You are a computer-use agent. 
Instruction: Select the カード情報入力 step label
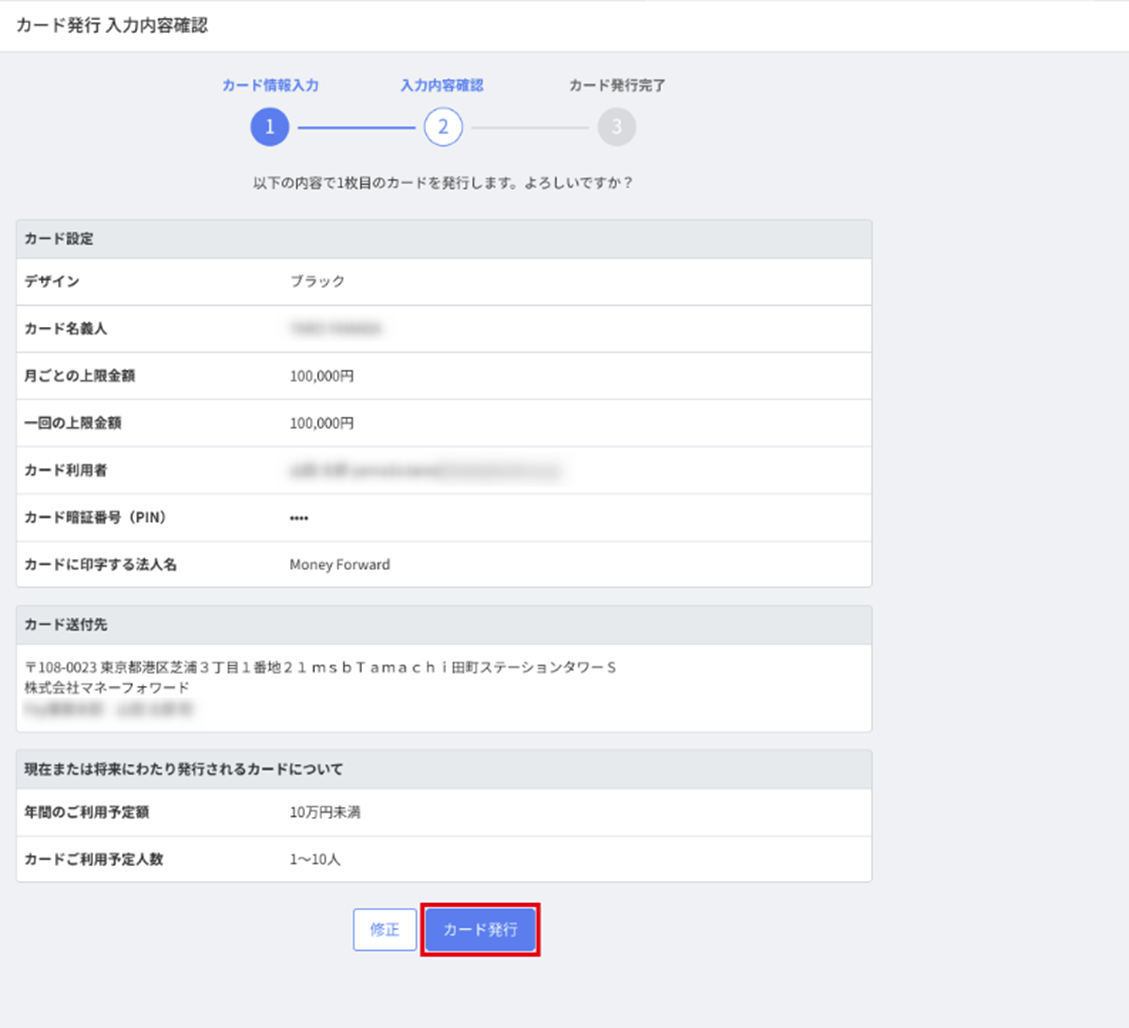[270, 86]
